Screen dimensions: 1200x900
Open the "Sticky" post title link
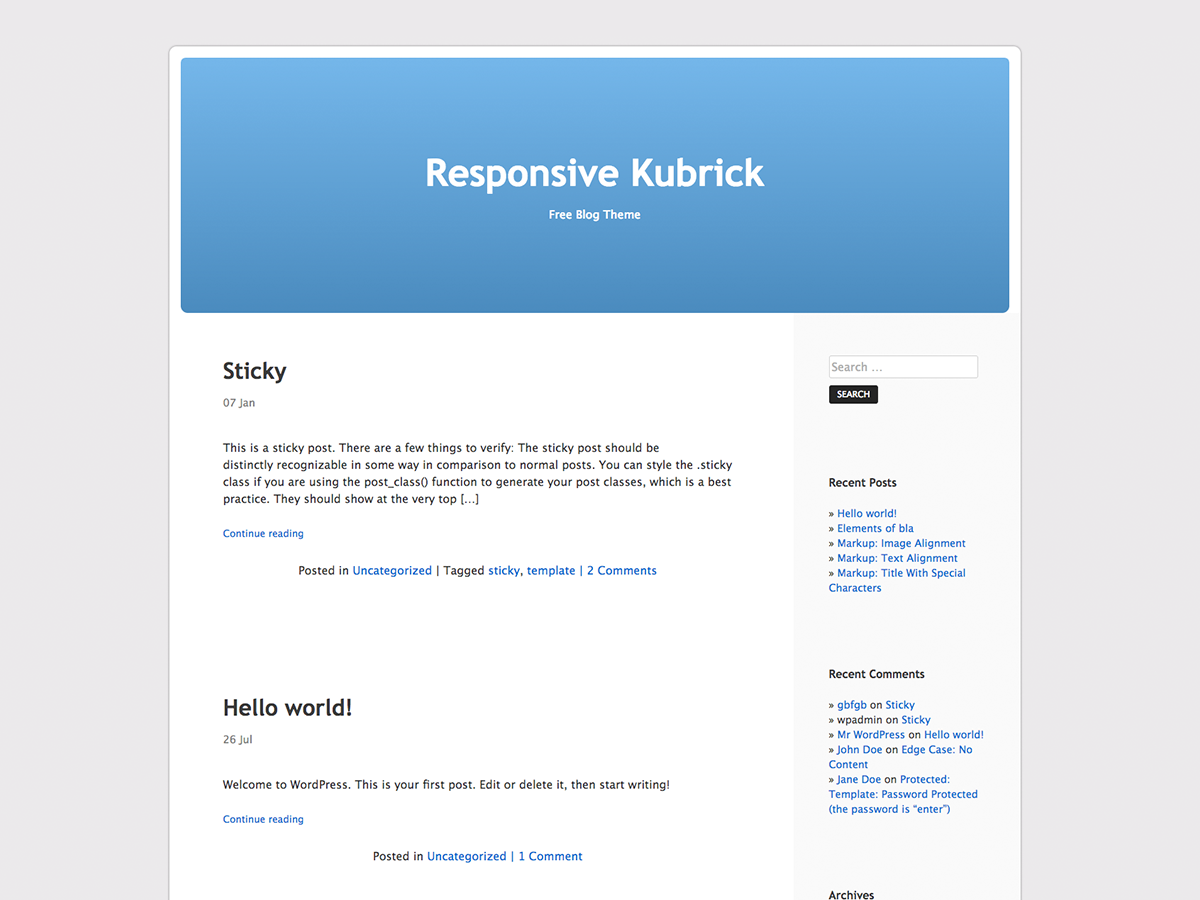(x=254, y=371)
